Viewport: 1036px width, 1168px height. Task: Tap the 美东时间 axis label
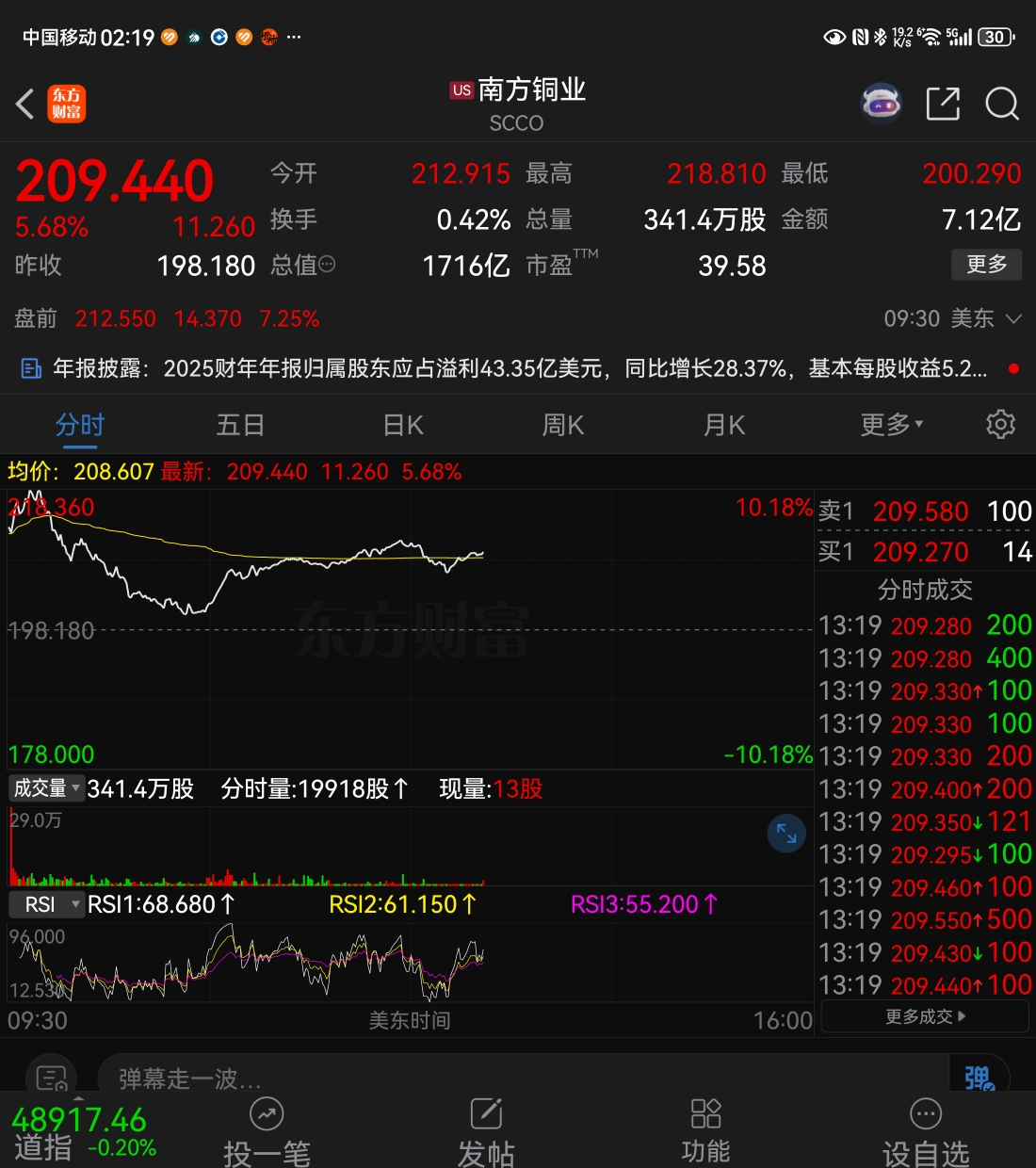(410, 1020)
